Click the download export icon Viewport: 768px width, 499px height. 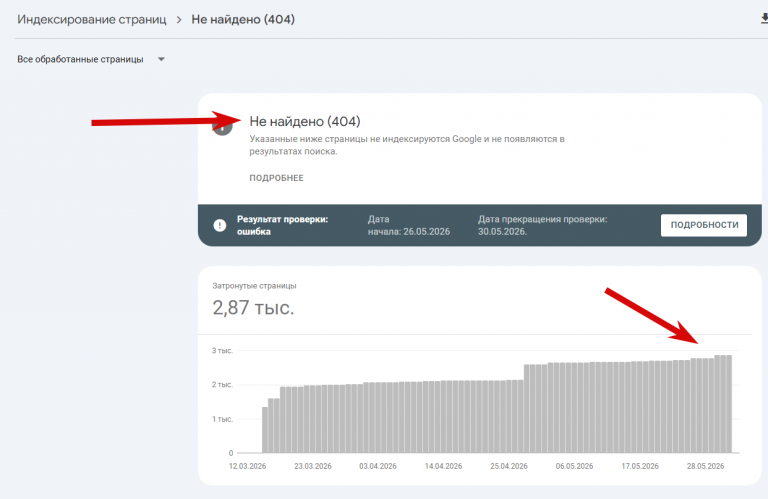click(x=764, y=19)
